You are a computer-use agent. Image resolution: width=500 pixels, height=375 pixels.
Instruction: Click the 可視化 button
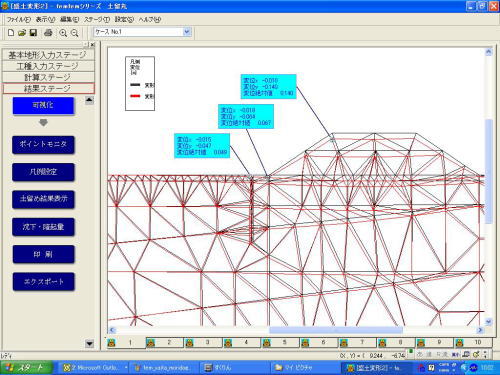(x=43, y=105)
